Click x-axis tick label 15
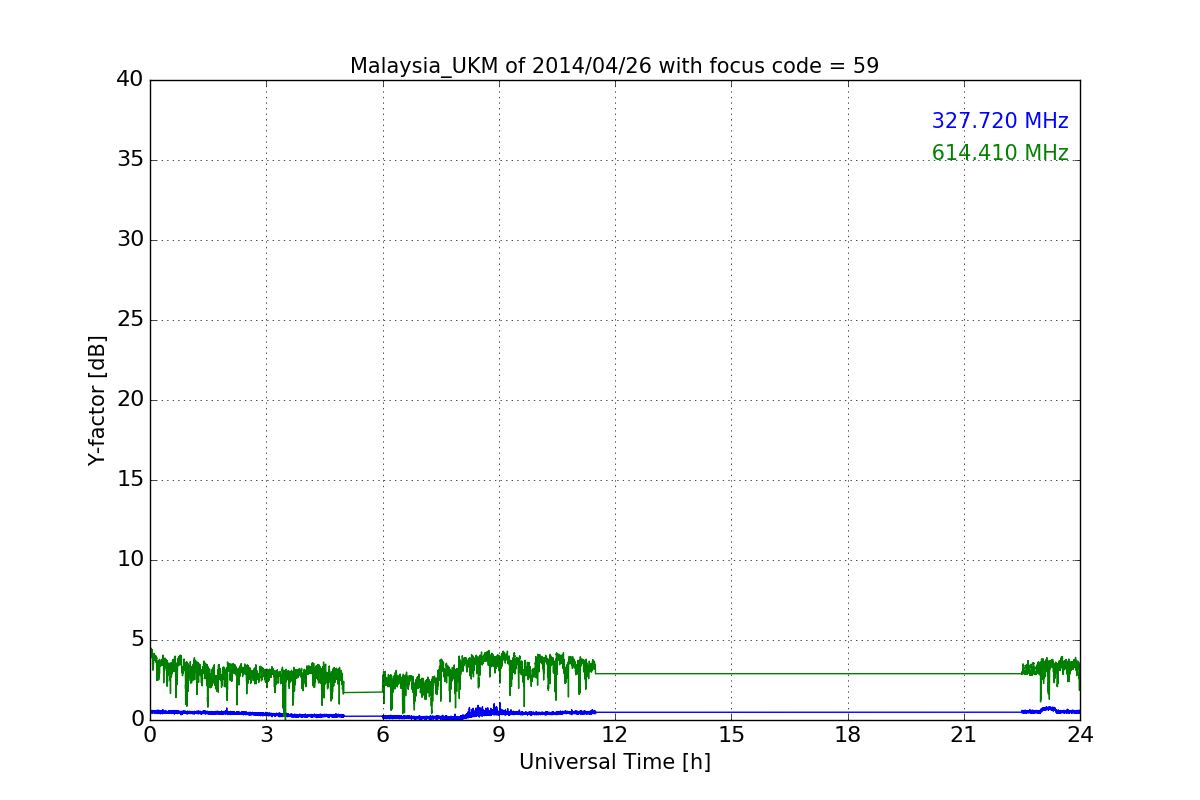This screenshot has height=800, width=1200. click(x=731, y=734)
